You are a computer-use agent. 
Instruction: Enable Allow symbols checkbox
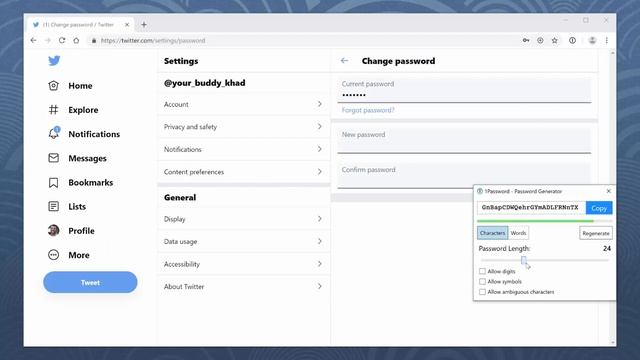482,282
